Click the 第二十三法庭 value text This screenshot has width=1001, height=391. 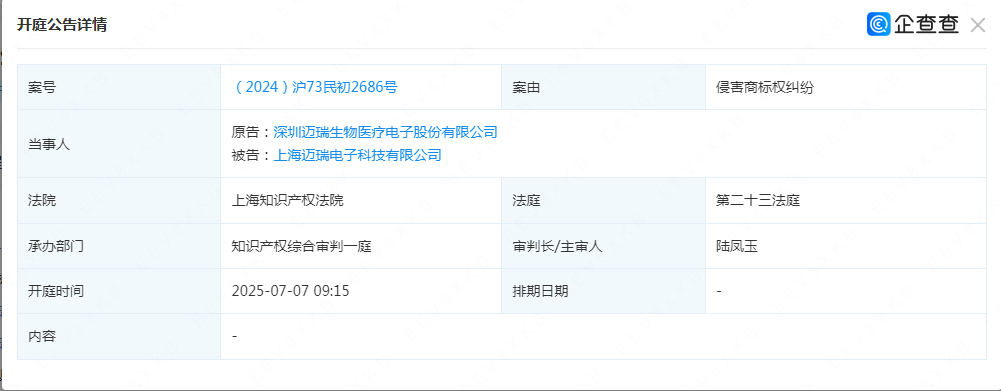coord(758,201)
